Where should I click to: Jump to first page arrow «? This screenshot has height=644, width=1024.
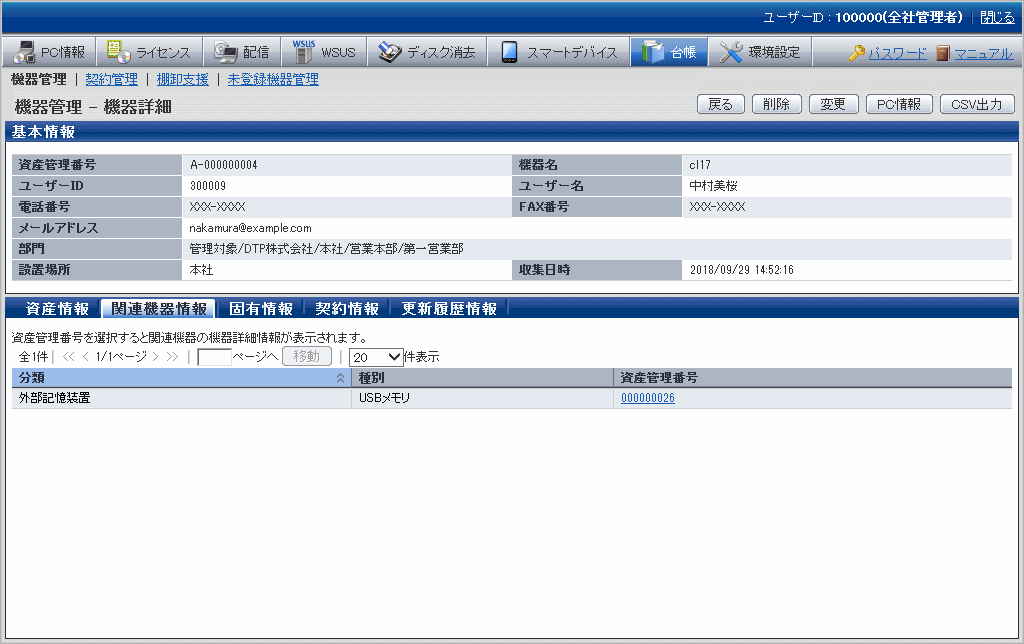tap(69, 357)
